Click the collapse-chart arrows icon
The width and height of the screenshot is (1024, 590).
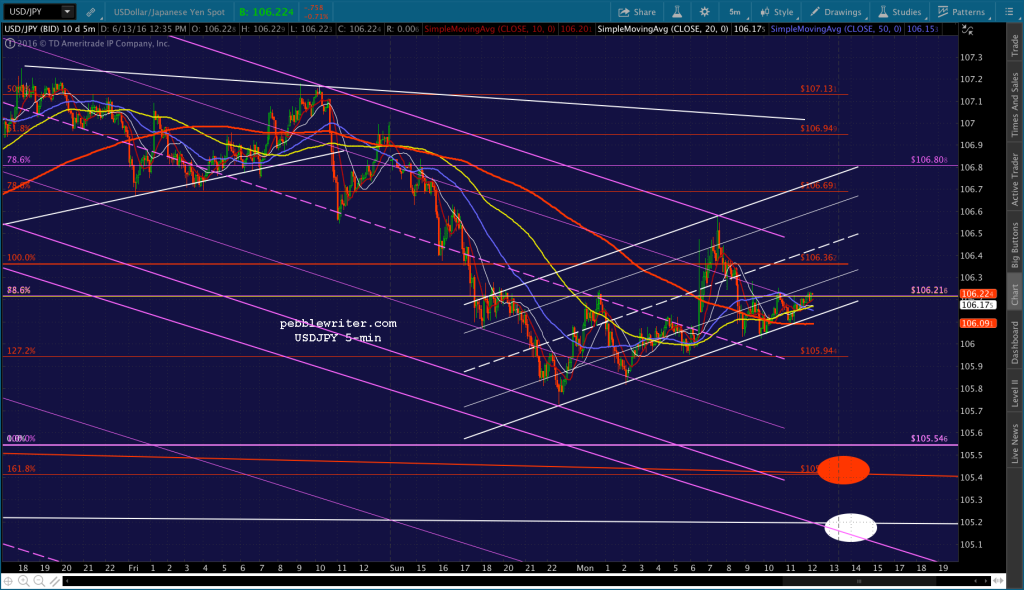click(x=967, y=29)
